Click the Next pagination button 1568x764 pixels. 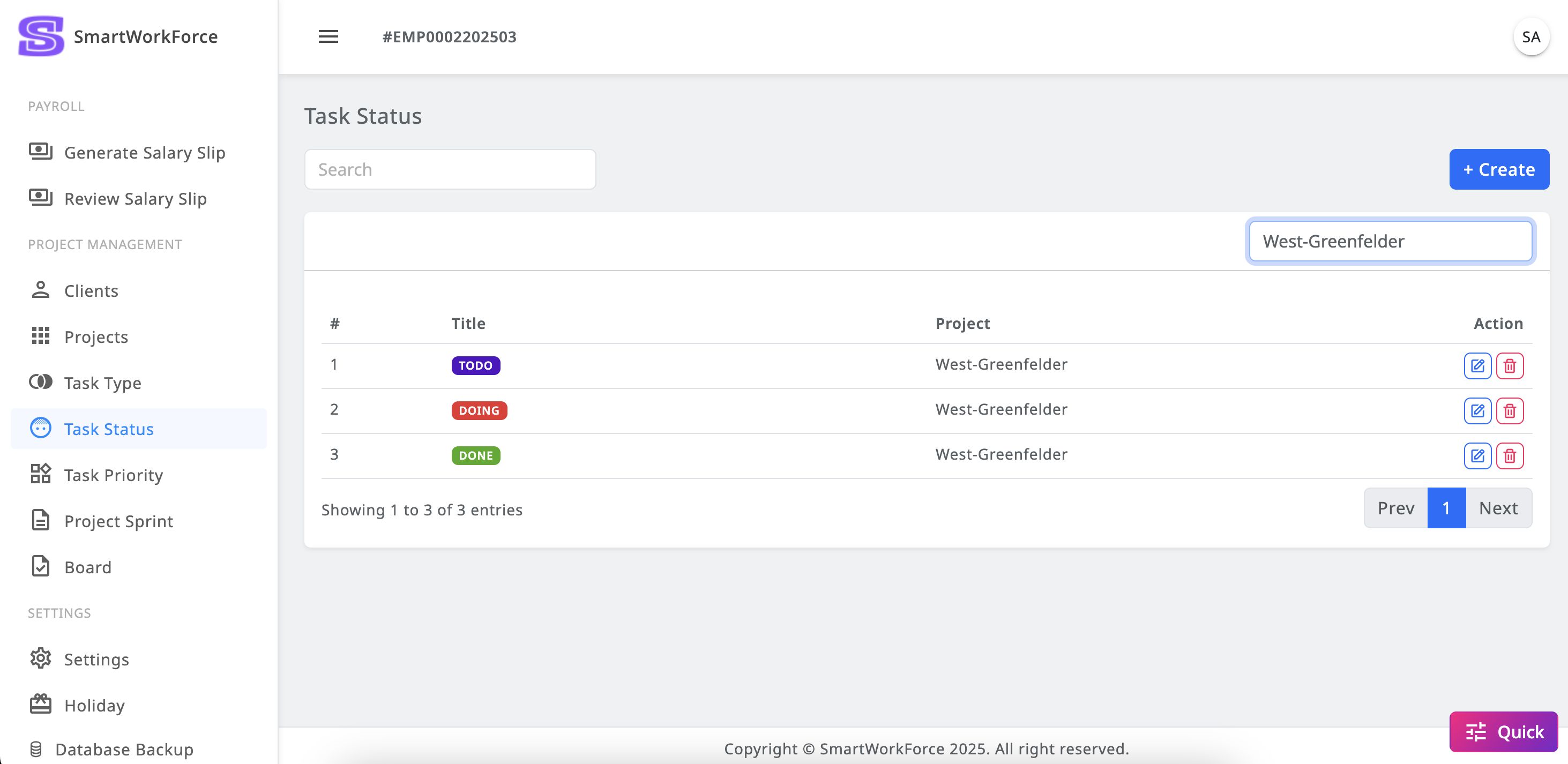pos(1498,508)
